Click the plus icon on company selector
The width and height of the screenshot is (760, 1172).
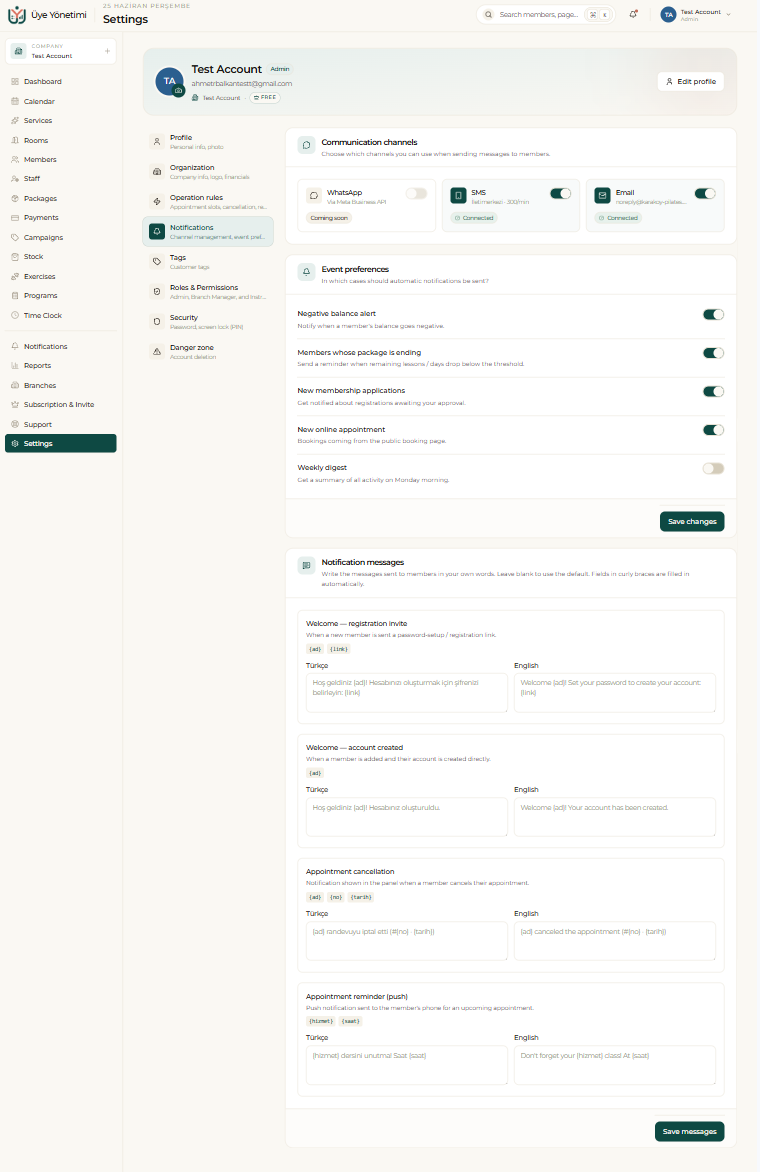click(x=108, y=51)
